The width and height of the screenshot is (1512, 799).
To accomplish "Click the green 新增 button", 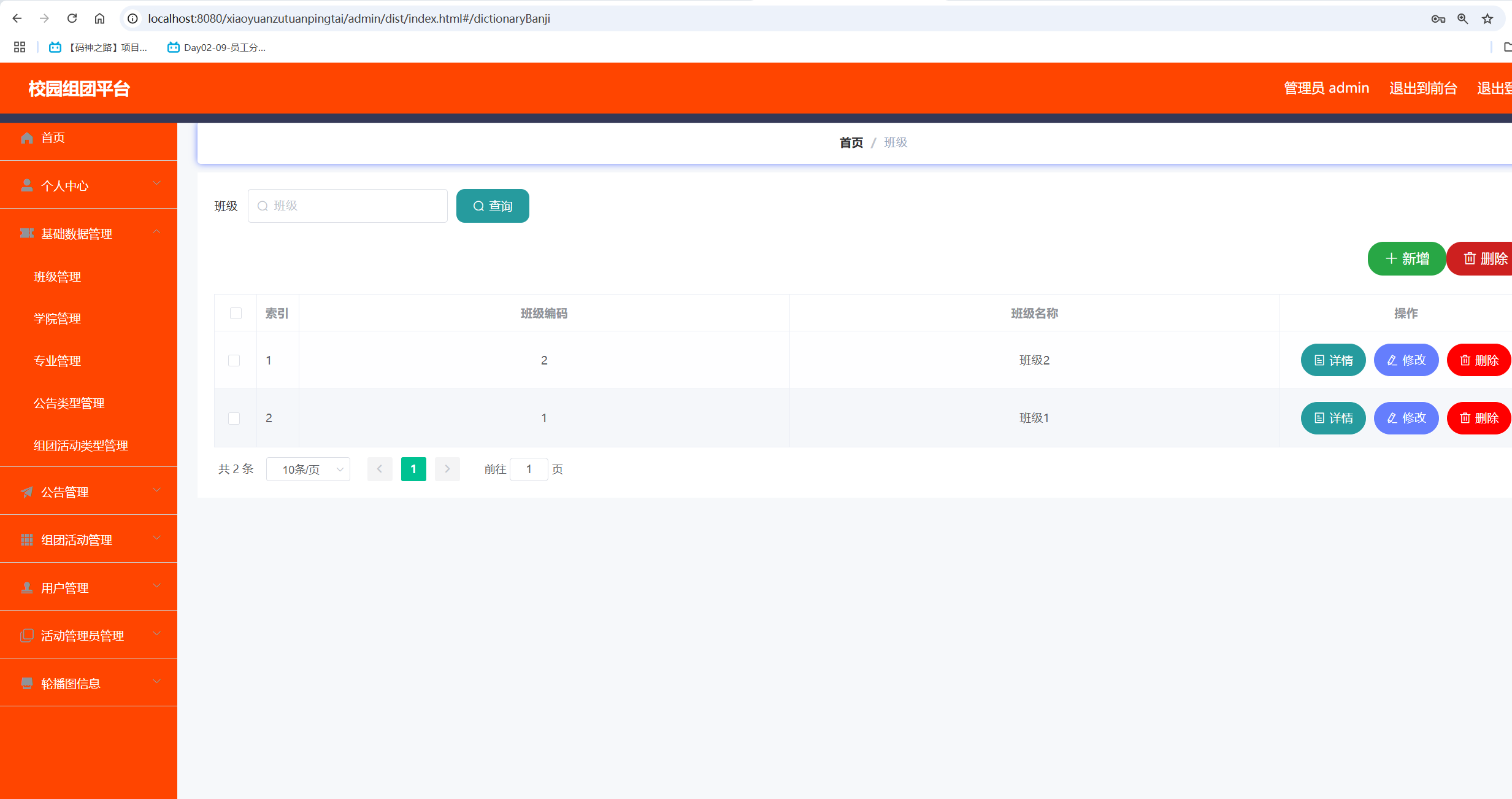I will coord(1406,259).
